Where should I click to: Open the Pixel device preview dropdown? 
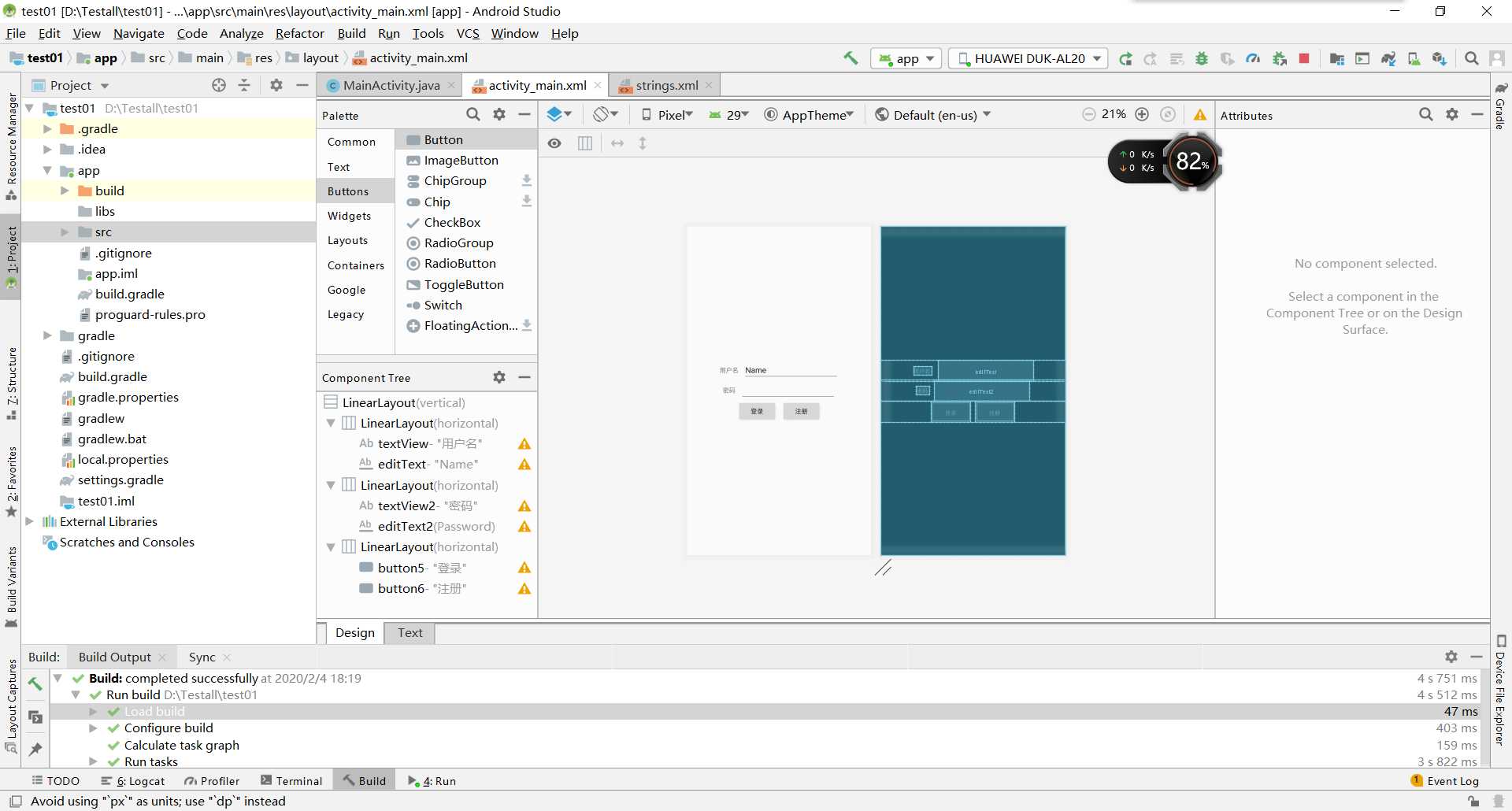click(x=667, y=115)
